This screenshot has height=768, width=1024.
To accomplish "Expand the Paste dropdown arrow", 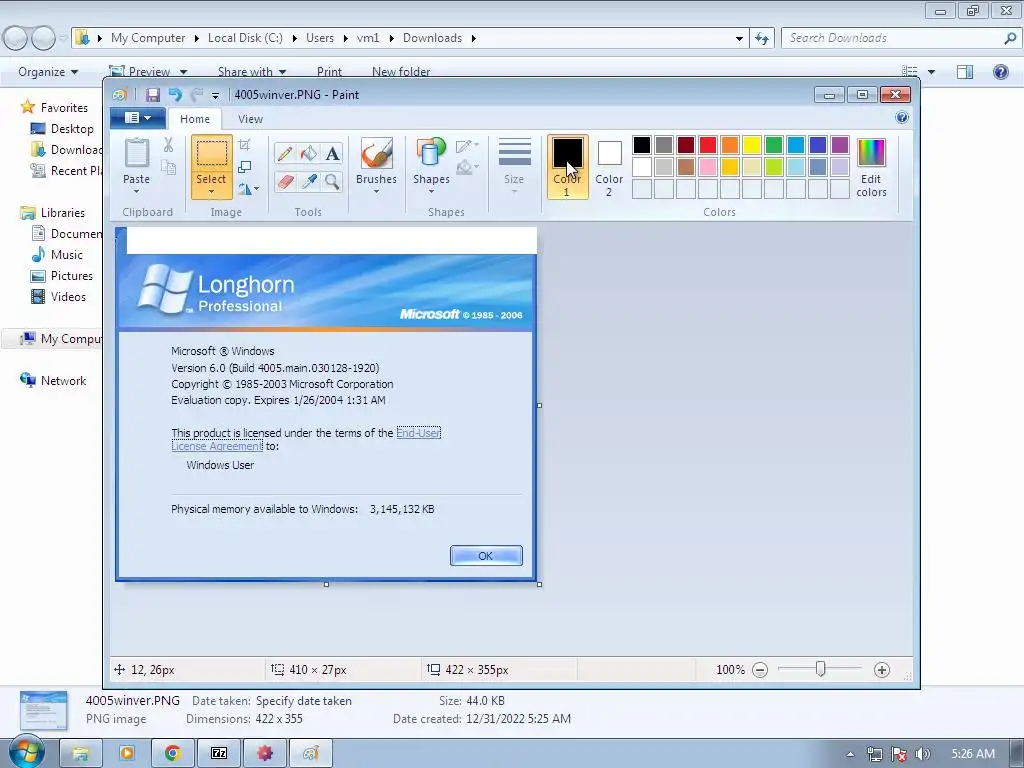I will point(136,191).
